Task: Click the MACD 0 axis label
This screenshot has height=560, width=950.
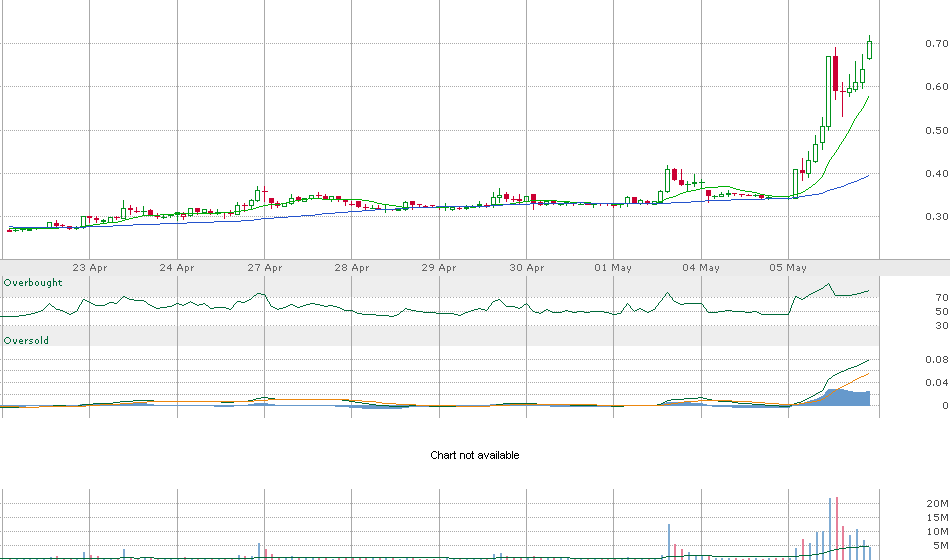Action: [x=945, y=406]
